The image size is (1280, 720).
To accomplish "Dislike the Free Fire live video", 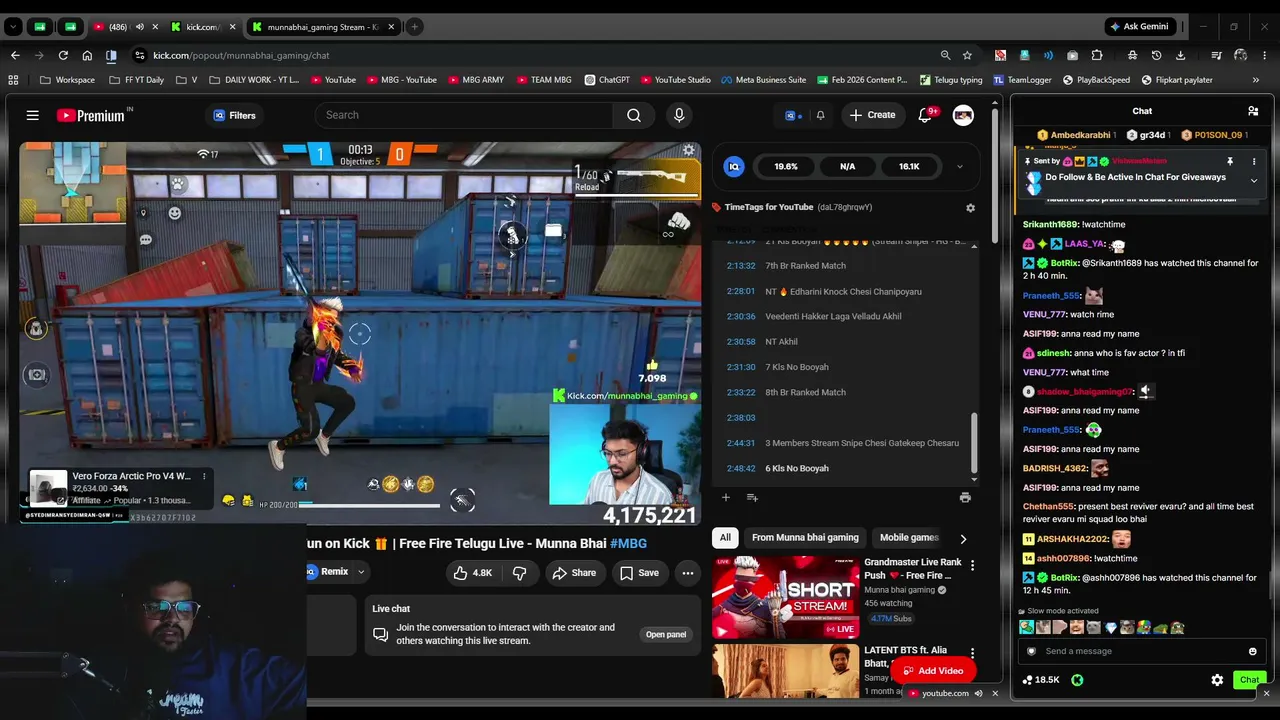I will coord(519,573).
